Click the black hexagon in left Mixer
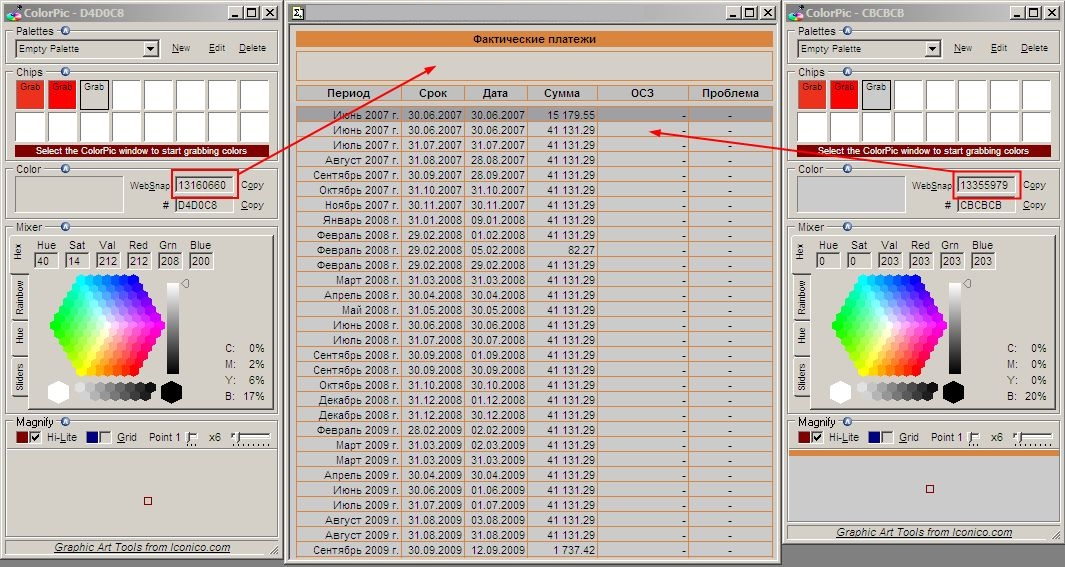1065x567 pixels. [x=171, y=391]
